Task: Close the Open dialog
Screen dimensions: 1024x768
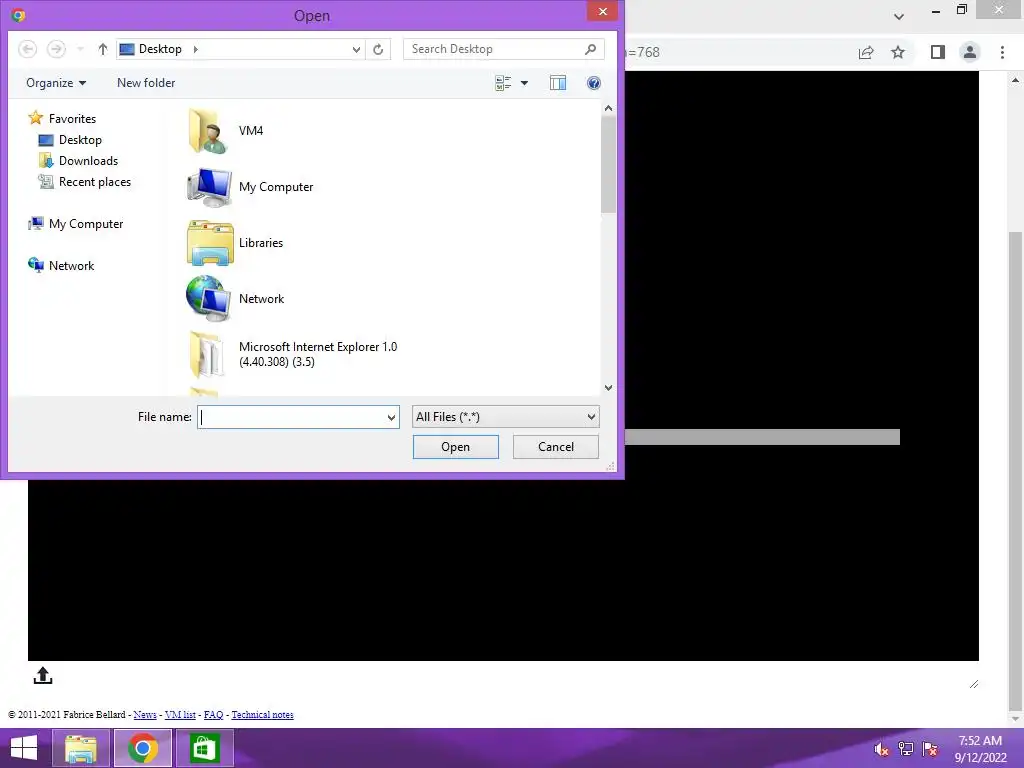Action: click(602, 11)
